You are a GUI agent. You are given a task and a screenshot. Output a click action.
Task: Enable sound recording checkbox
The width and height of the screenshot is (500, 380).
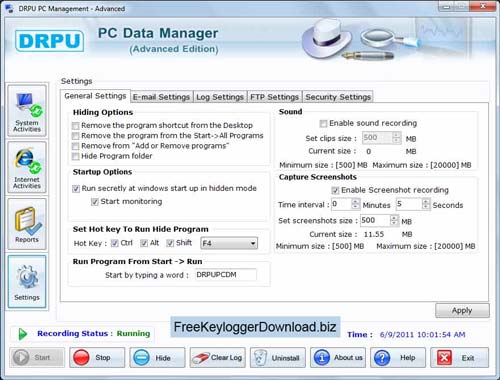tap(323, 124)
